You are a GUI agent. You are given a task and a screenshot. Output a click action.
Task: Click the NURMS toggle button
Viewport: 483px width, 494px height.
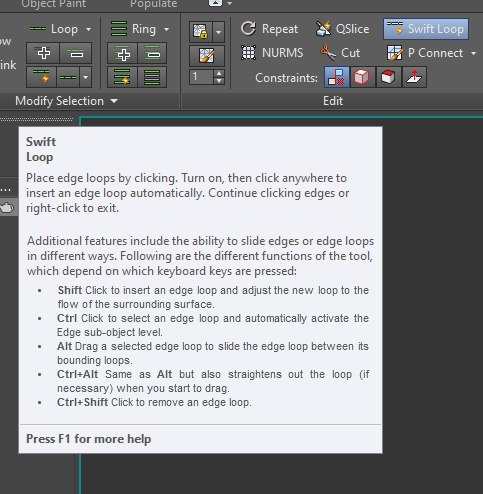point(272,53)
